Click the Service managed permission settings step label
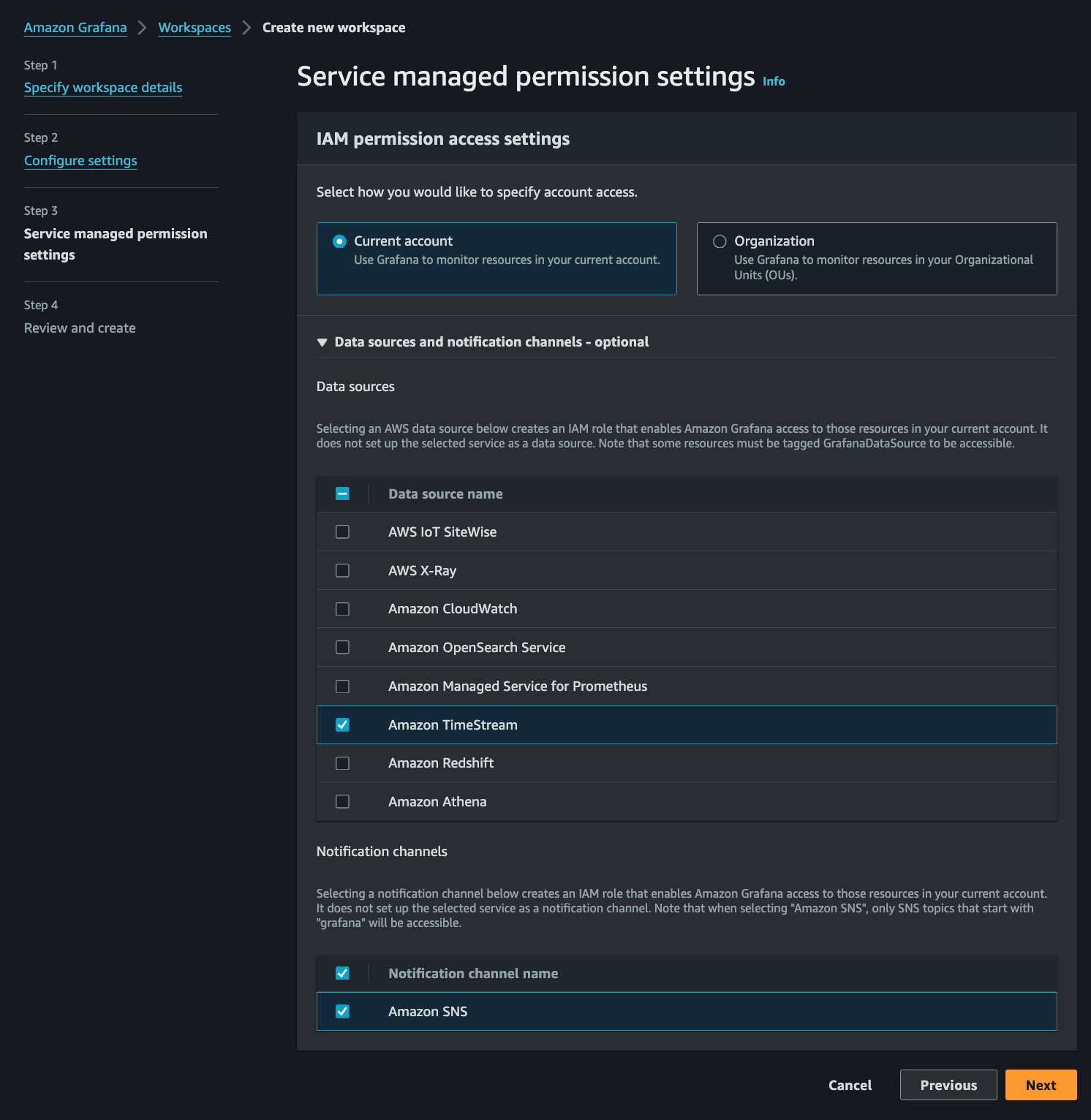Screen dimensions: 1091x1120 116,244
